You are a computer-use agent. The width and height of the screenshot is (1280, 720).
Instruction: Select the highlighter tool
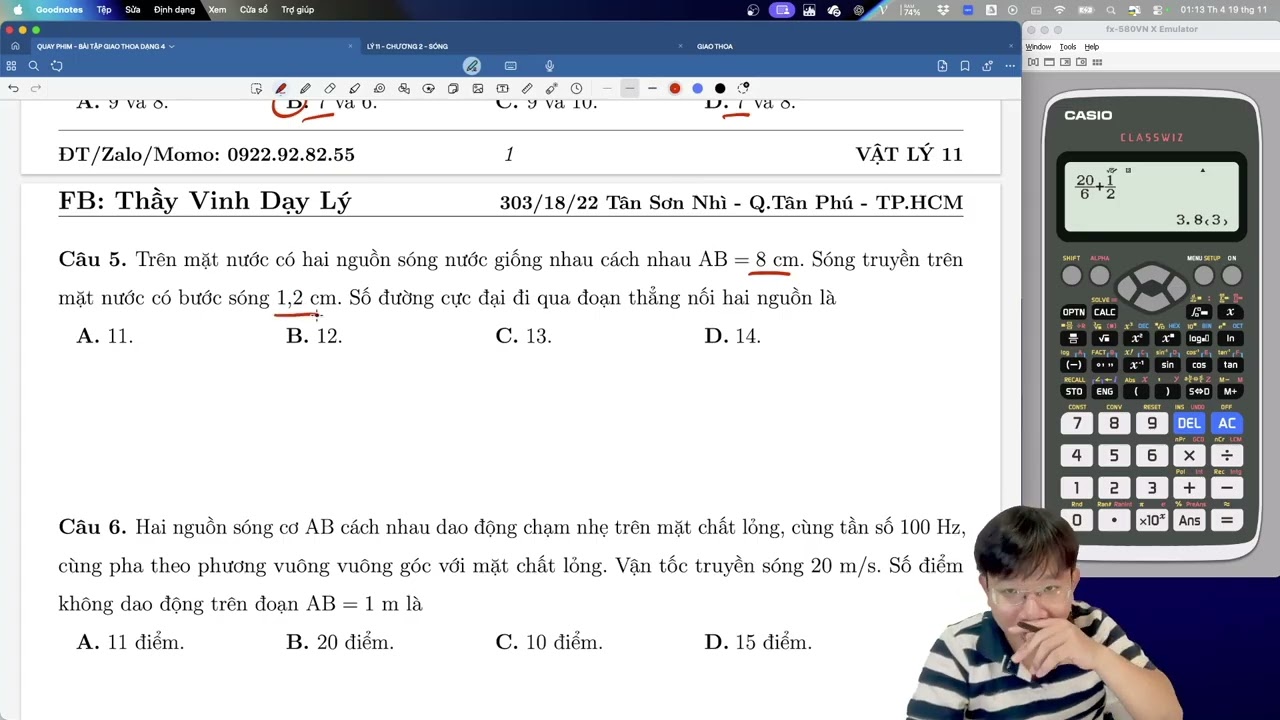click(355, 89)
